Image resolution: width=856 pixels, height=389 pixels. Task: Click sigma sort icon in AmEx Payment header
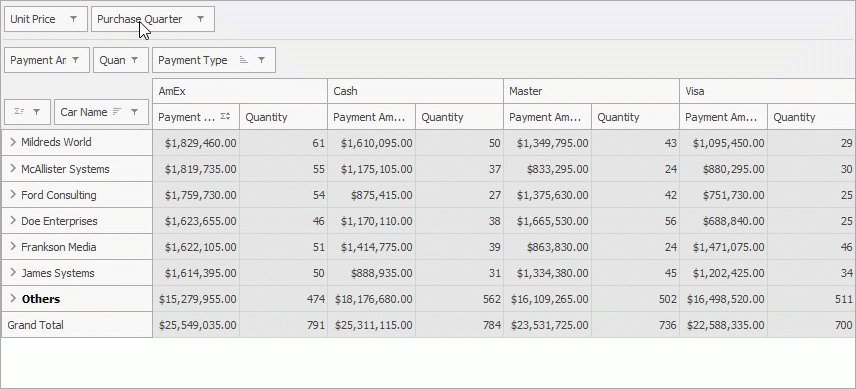[x=225, y=117]
